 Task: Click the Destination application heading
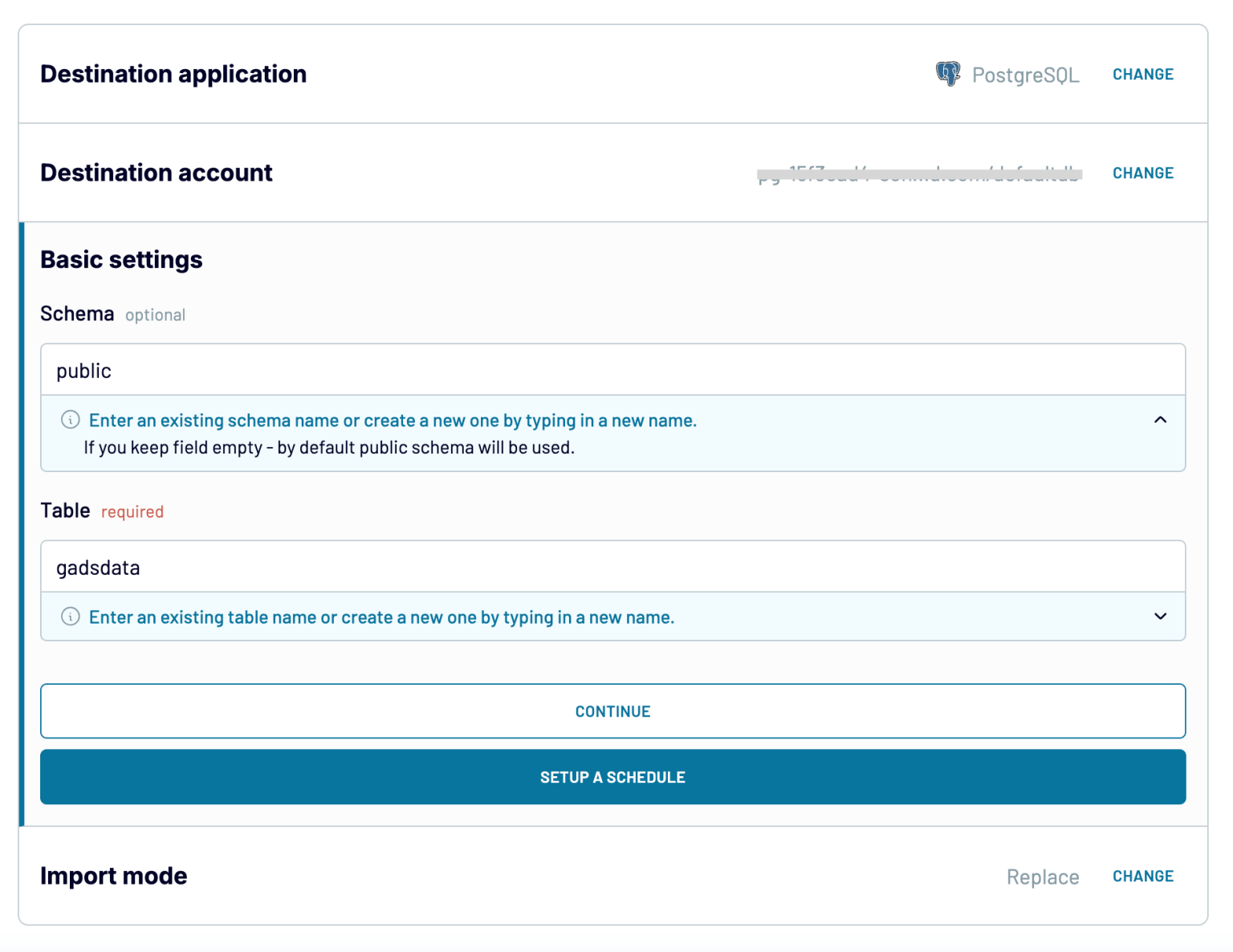tap(173, 74)
